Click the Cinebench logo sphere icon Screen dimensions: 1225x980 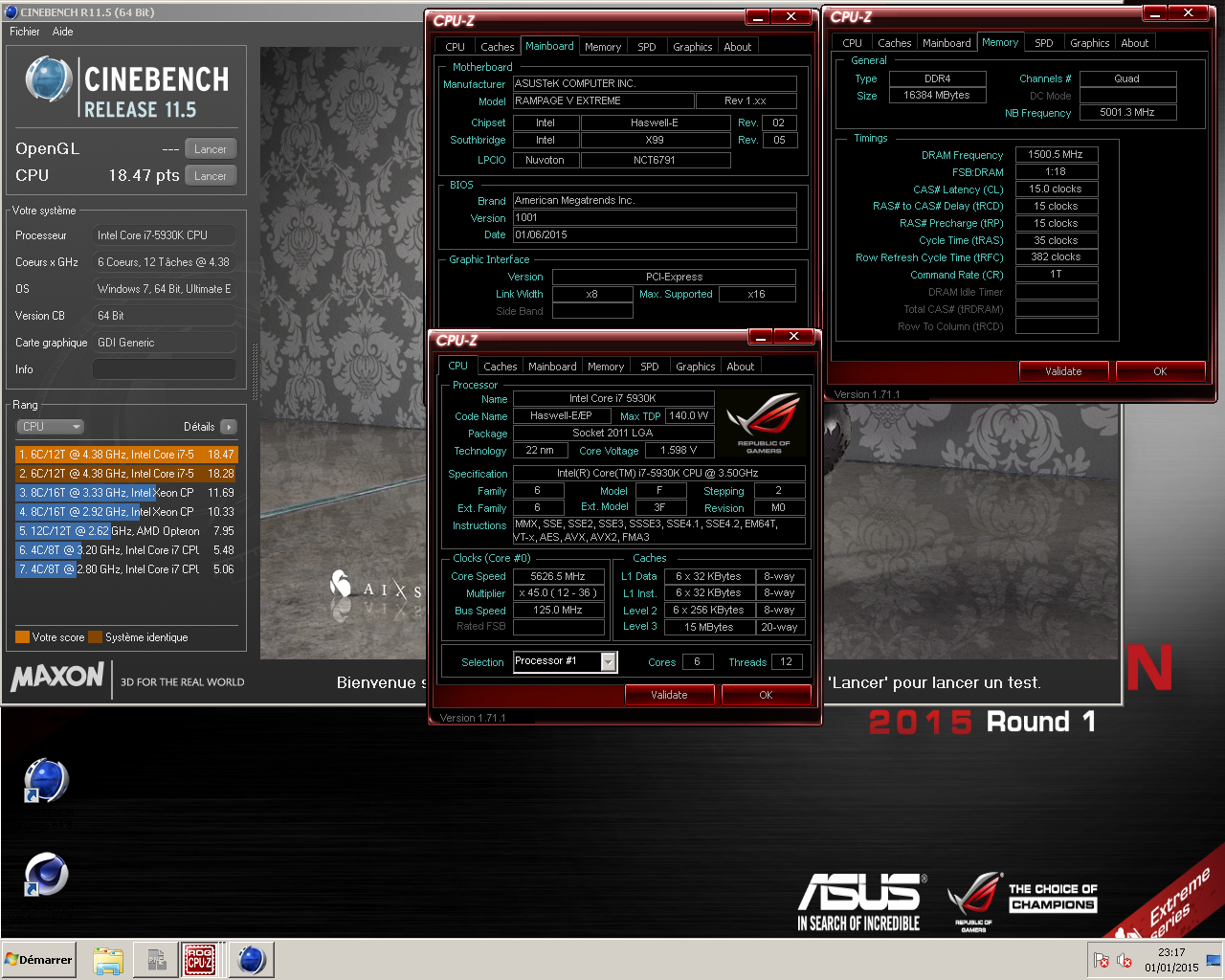(x=48, y=79)
